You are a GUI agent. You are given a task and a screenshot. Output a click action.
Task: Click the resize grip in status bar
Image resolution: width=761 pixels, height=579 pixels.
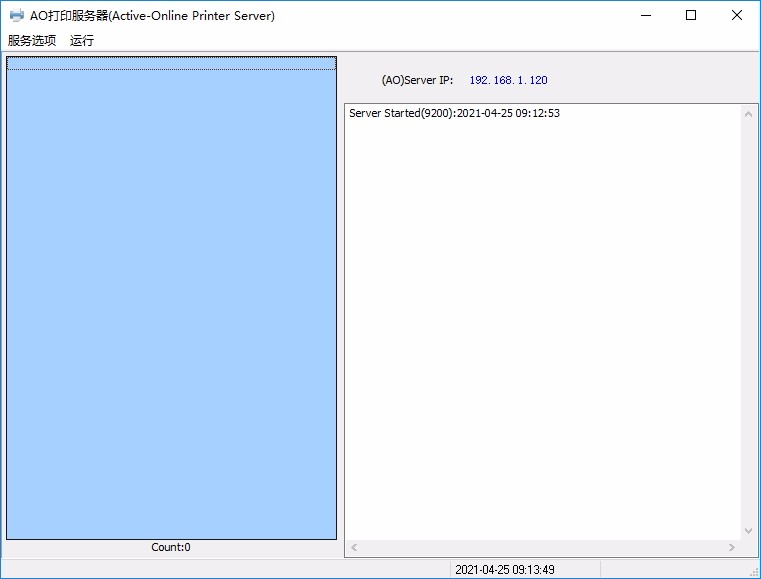click(754, 572)
